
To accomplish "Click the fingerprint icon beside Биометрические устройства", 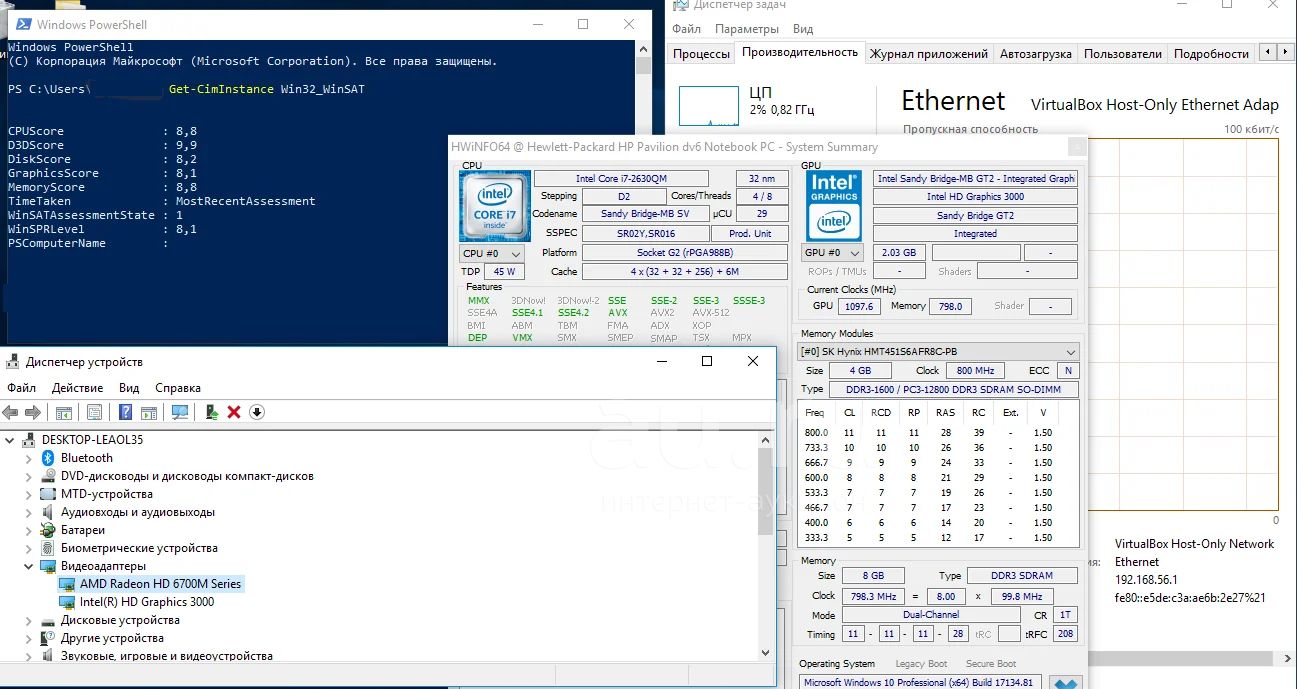I will [47, 548].
